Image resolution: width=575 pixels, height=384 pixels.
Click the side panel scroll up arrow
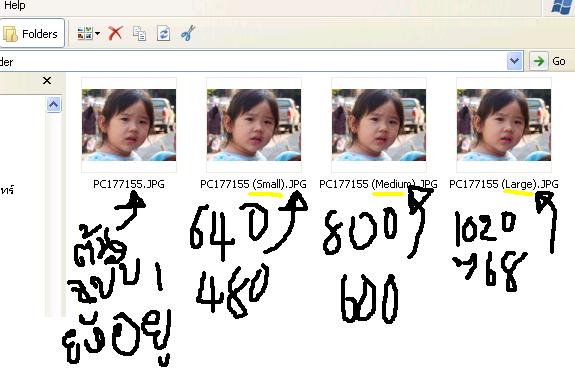pos(54,105)
